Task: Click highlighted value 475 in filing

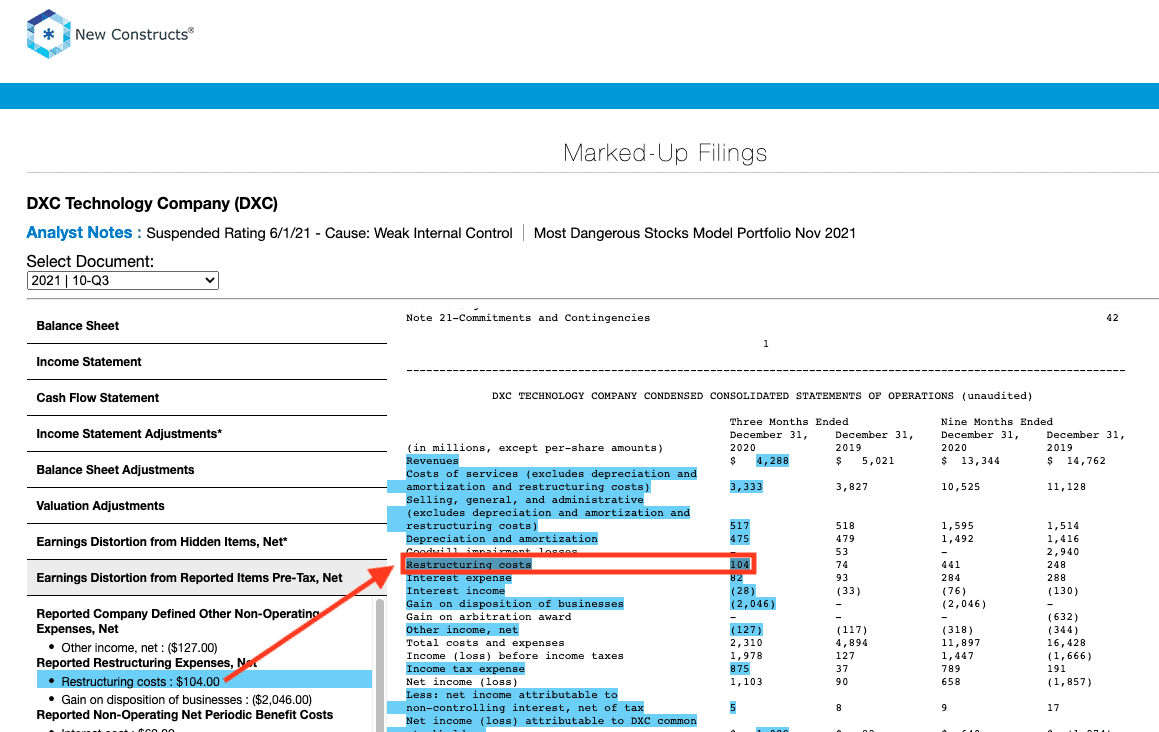Action: click(x=739, y=539)
